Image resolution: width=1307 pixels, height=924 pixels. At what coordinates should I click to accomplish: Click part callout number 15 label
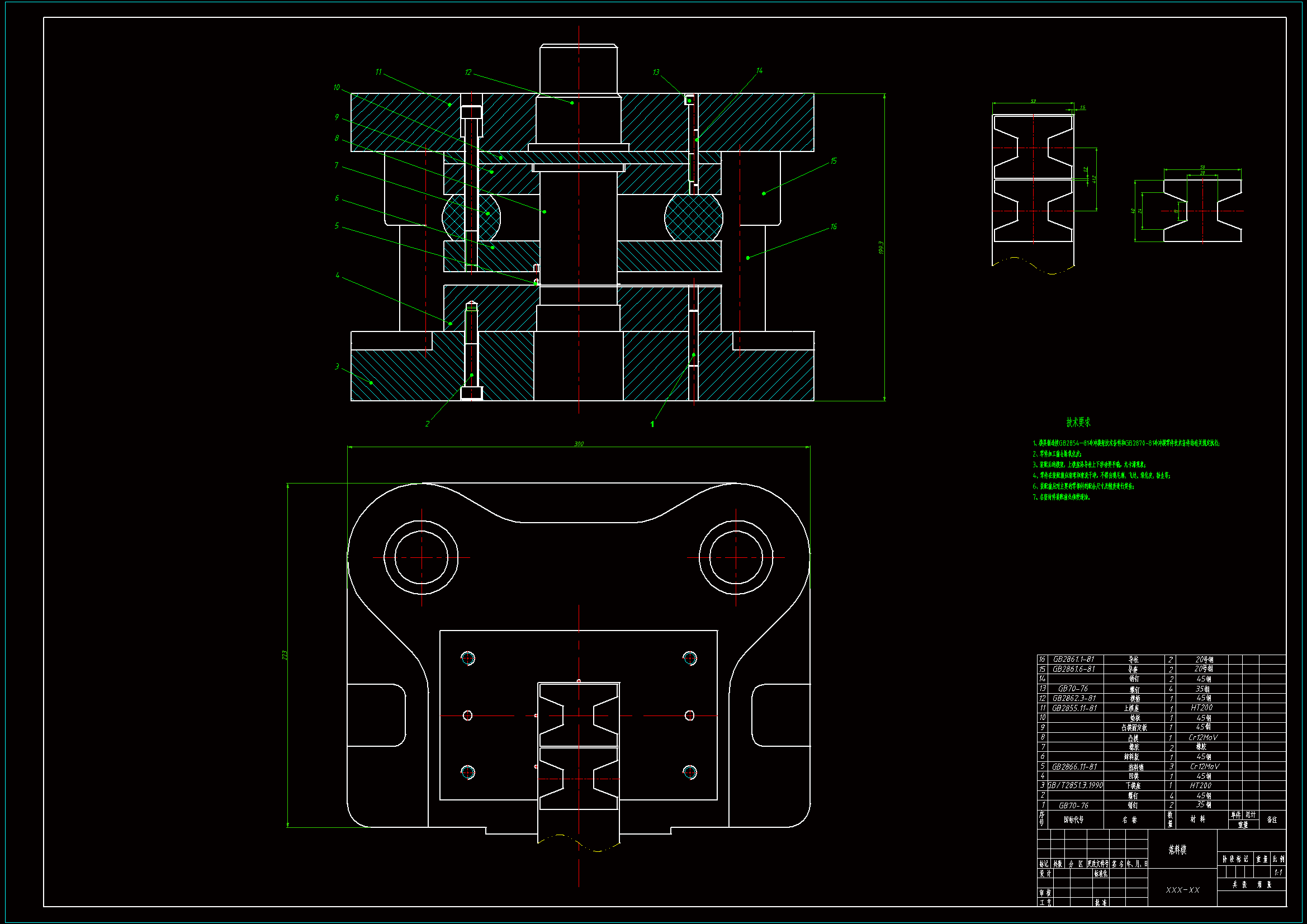834,161
